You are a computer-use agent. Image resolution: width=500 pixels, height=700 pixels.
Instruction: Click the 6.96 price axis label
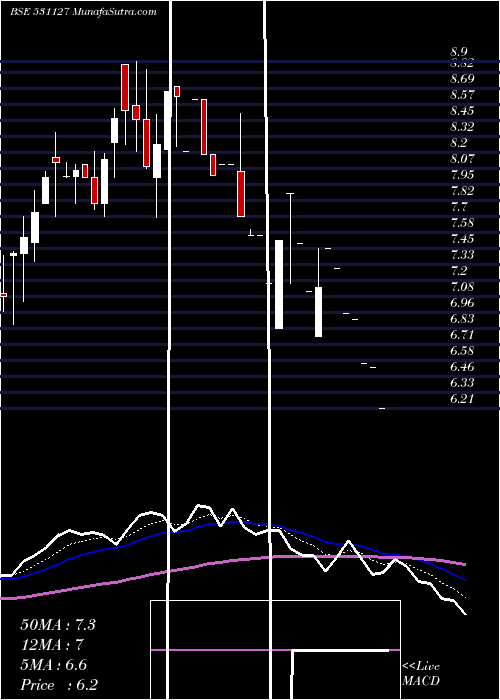point(462,303)
